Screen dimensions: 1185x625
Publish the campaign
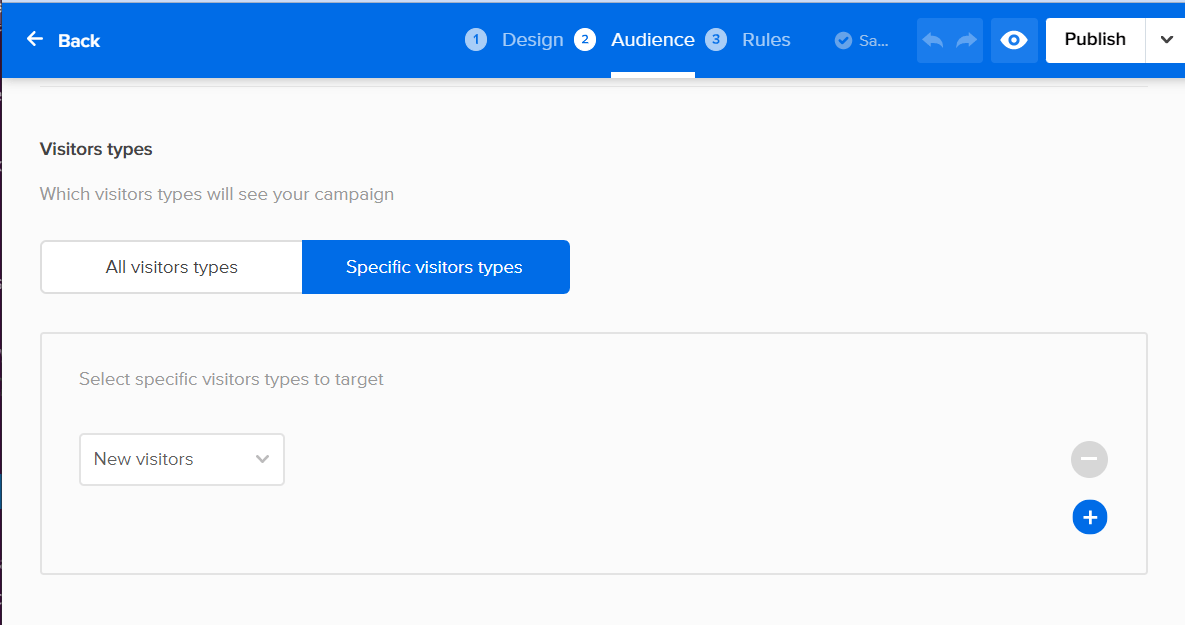(1095, 40)
